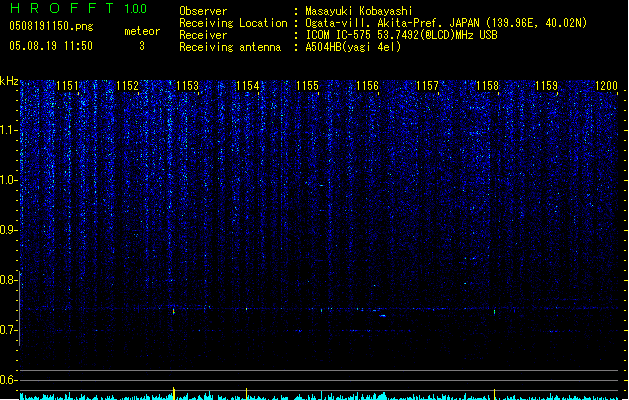Viewport: 629px width, 400px height.
Task: Click the 1157 time axis label
Action: click(427, 85)
